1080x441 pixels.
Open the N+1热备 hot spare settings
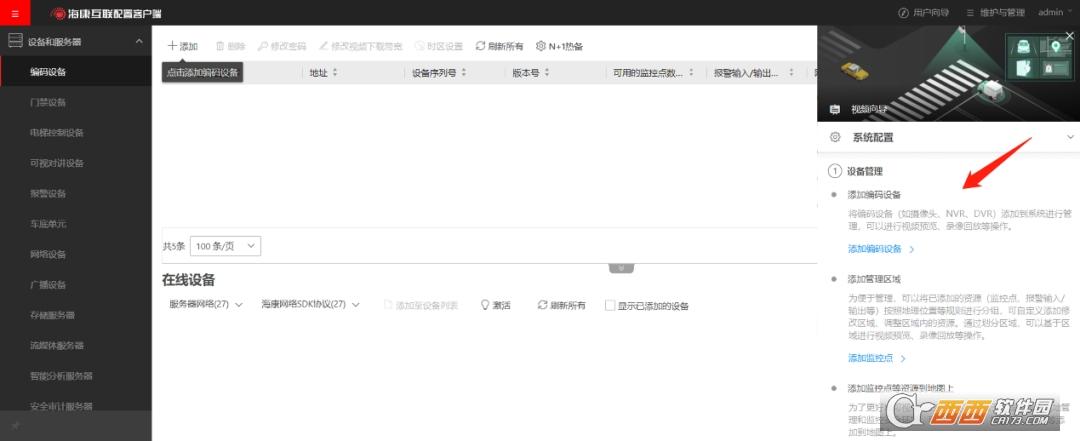point(559,46)
